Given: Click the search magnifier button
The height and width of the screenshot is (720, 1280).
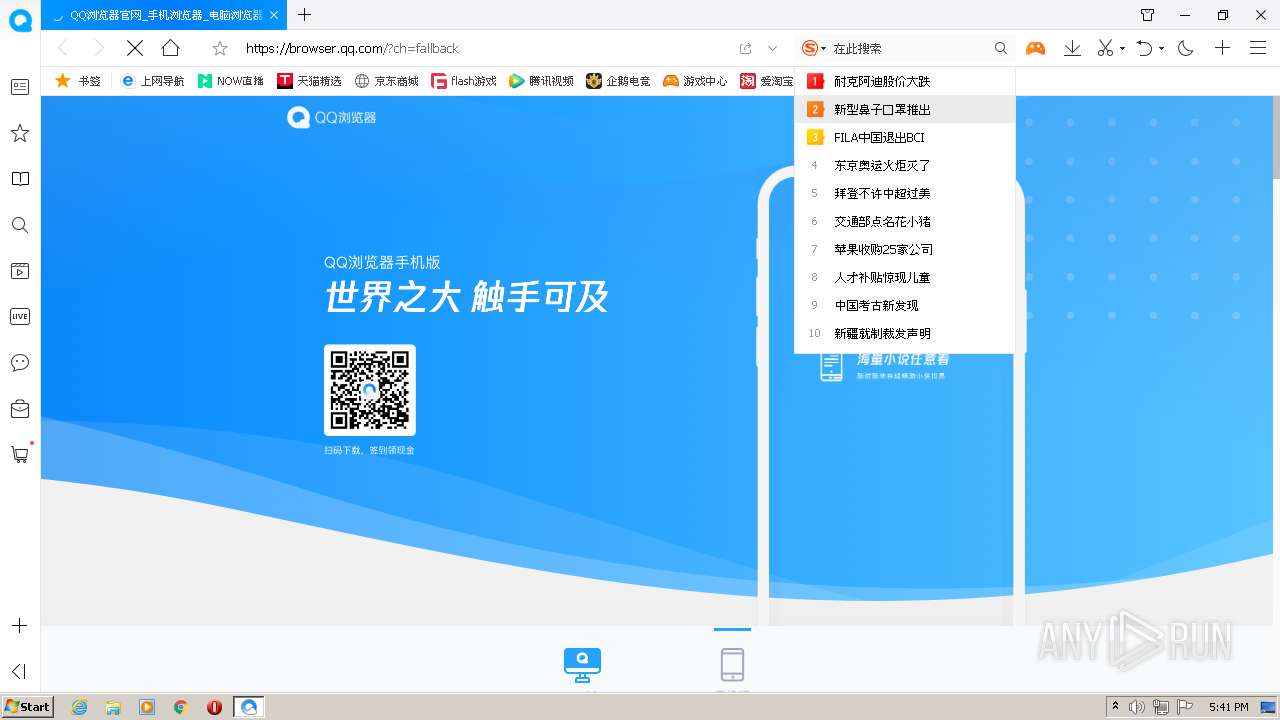Looking at the screenshot, I should pyautogui.click(x=1000, y=48).
